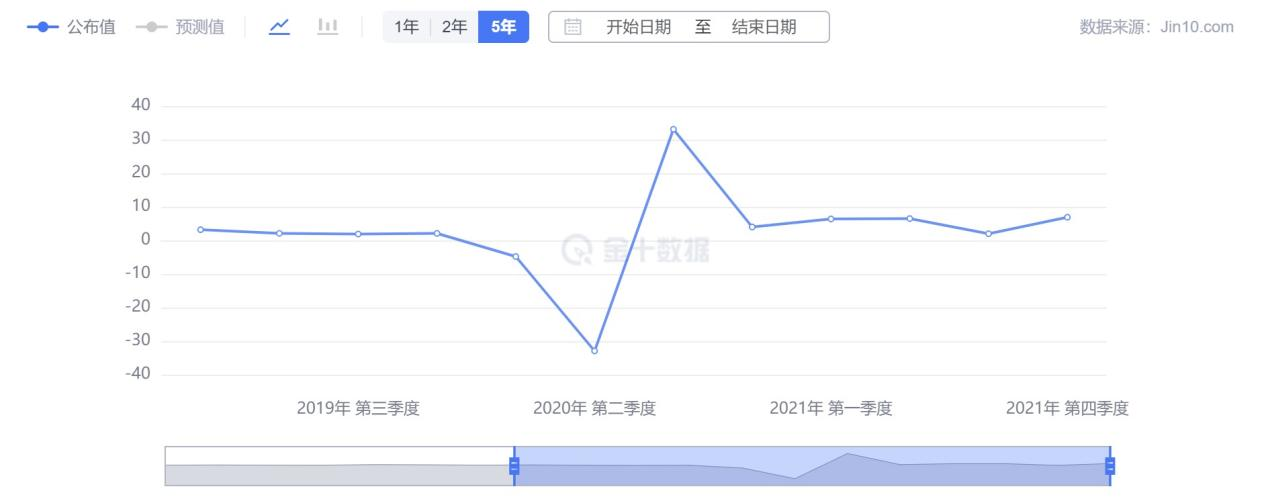Screen dimensions: 1268x501
Task: Click the blue selected region of range slider
Action: click(810, 466)
